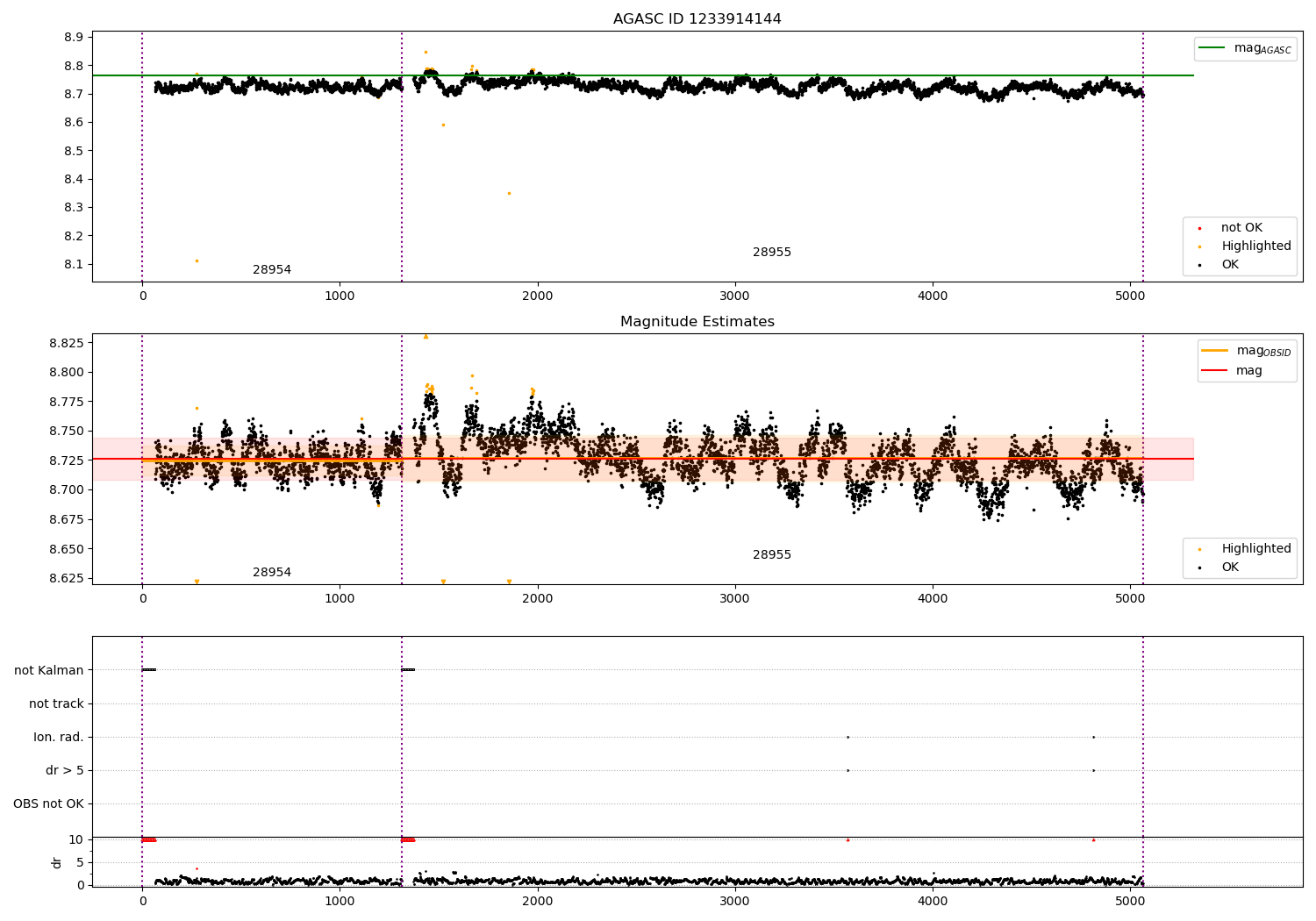Image resolution: width=1316 pixels, height=921 pixels.
Task: Click the '8.5' tick on top plot
Action: click(73, 151)
